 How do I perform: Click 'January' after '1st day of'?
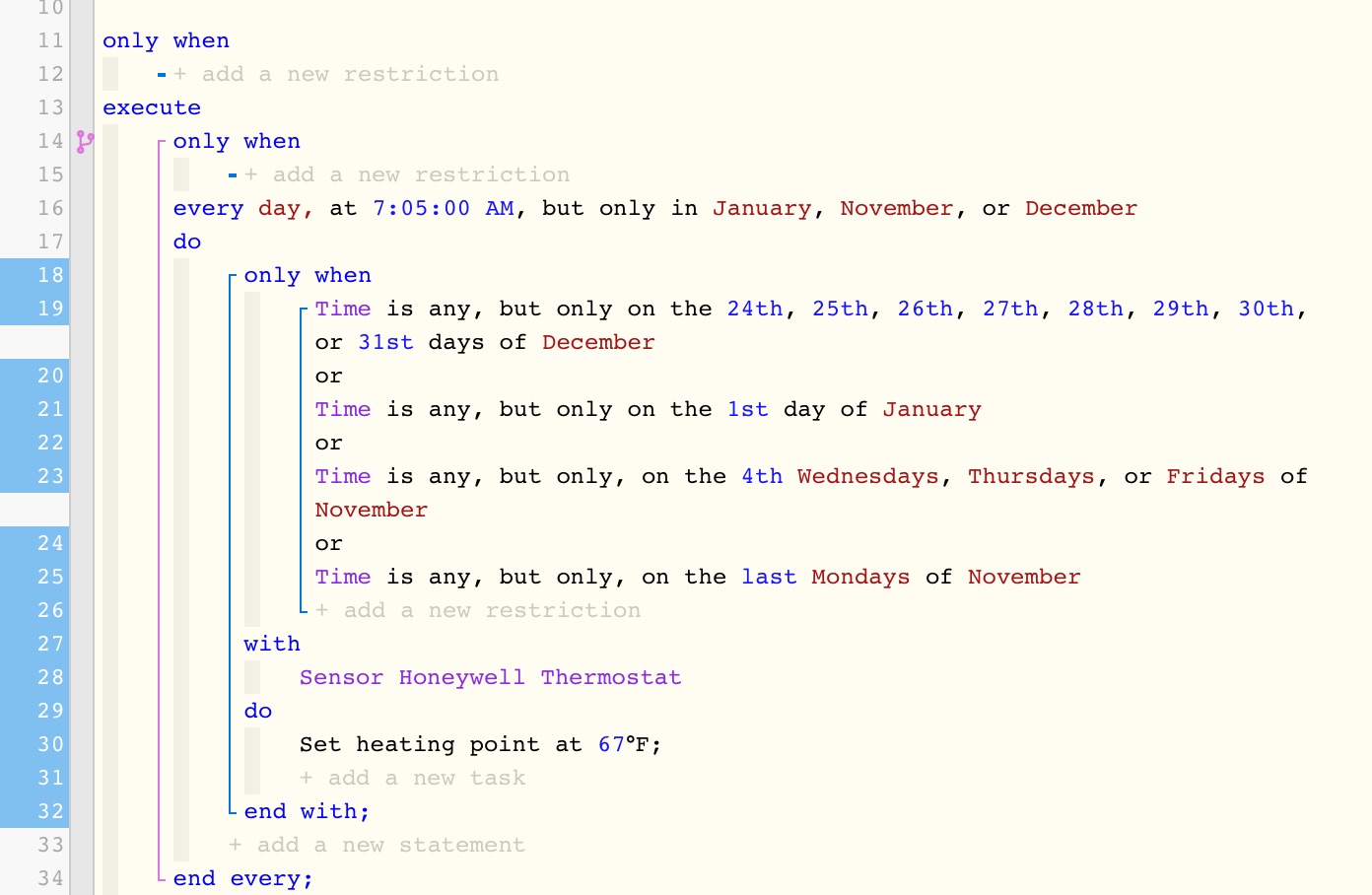pos(932,409)
